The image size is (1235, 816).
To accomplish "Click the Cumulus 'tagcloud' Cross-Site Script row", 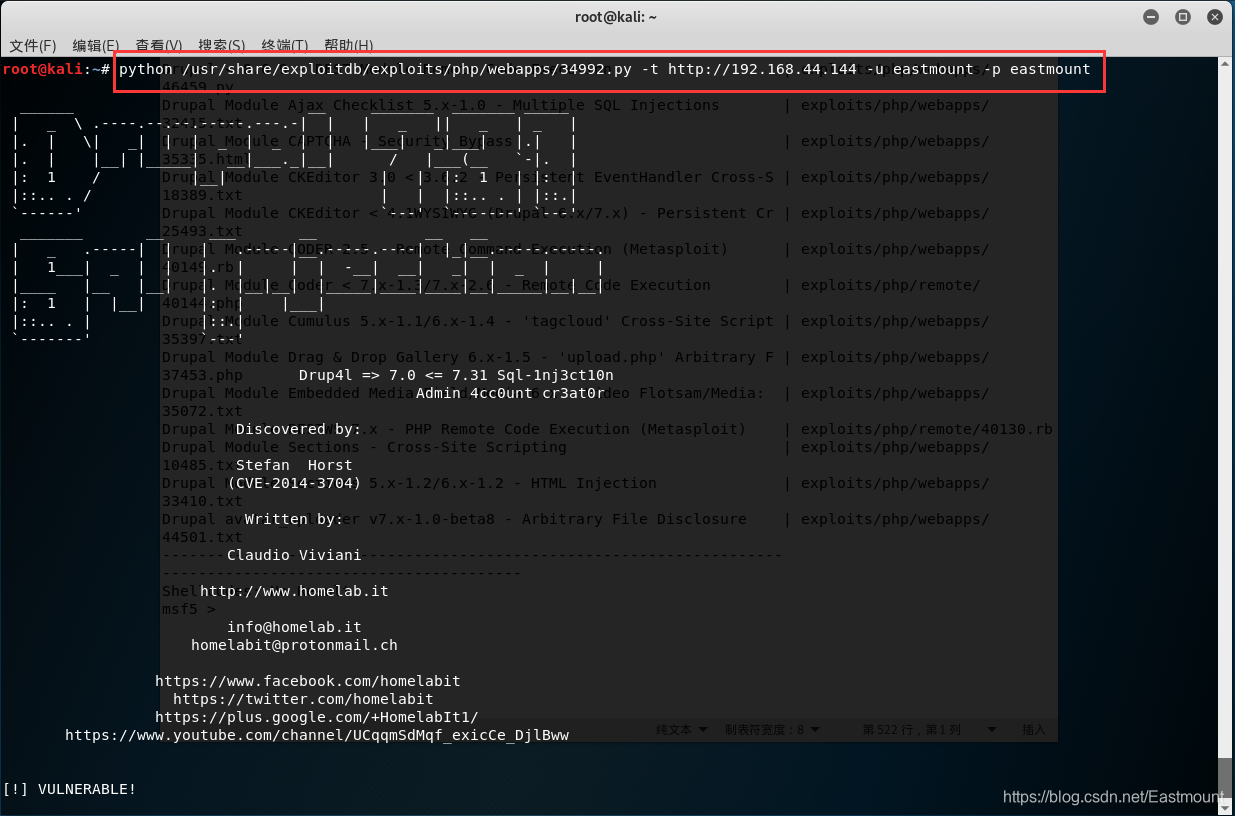I will click(575, 321).
